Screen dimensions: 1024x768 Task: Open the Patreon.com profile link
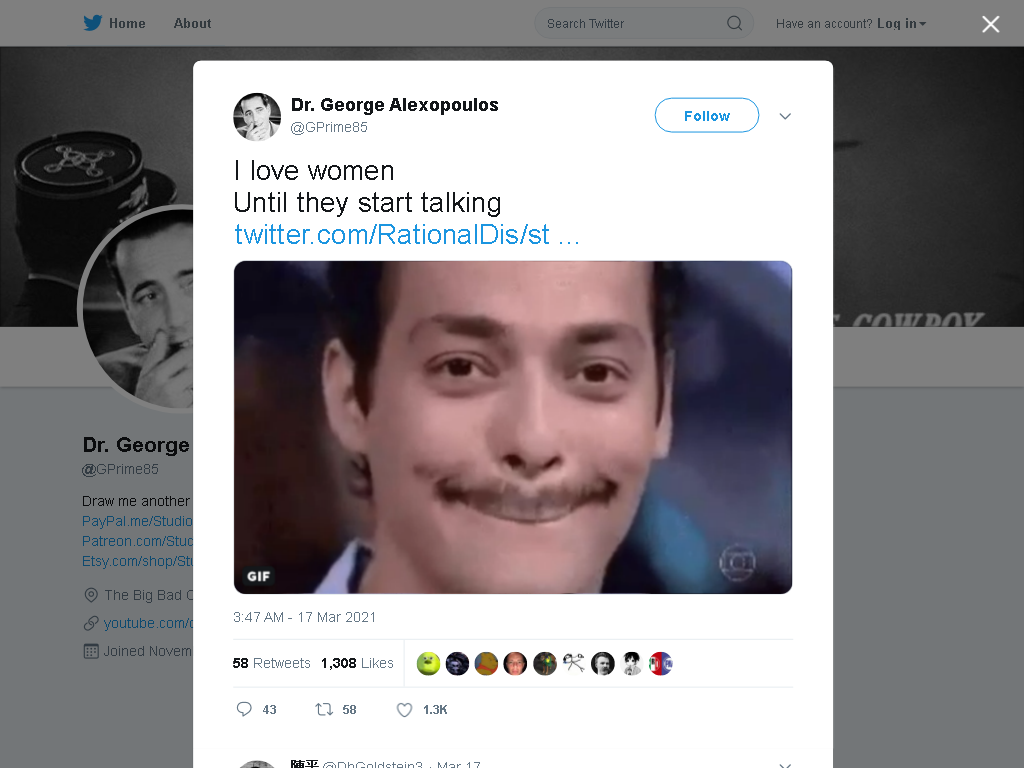pos(137,541)
